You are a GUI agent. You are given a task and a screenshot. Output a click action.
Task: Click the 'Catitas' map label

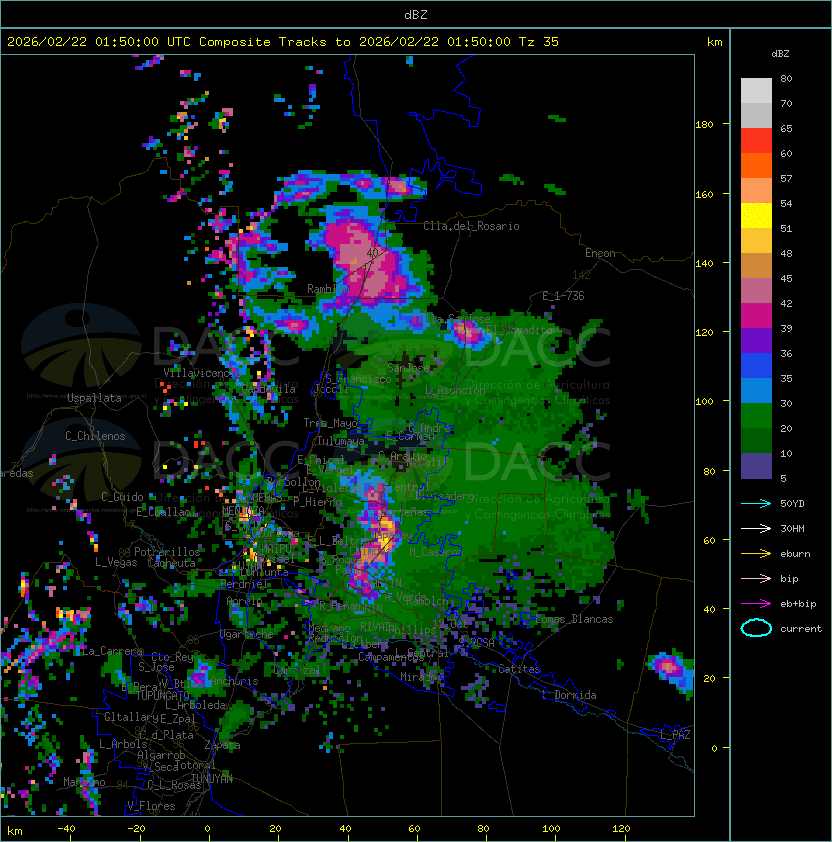519,669
